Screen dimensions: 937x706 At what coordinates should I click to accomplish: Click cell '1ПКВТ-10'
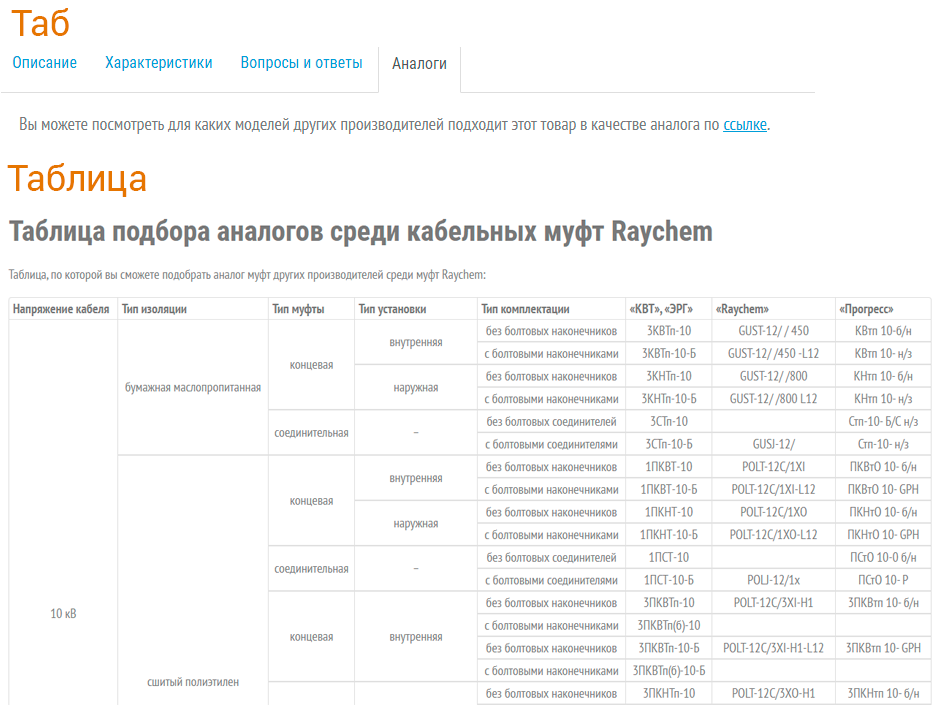click(x=669, y=467)
